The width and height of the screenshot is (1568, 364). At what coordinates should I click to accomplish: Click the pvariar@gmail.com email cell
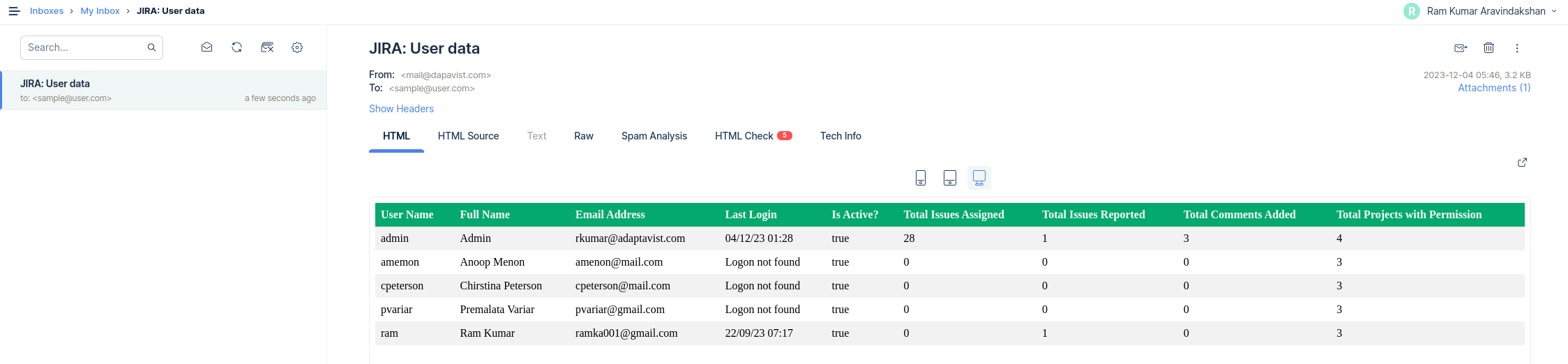point(619,310)
